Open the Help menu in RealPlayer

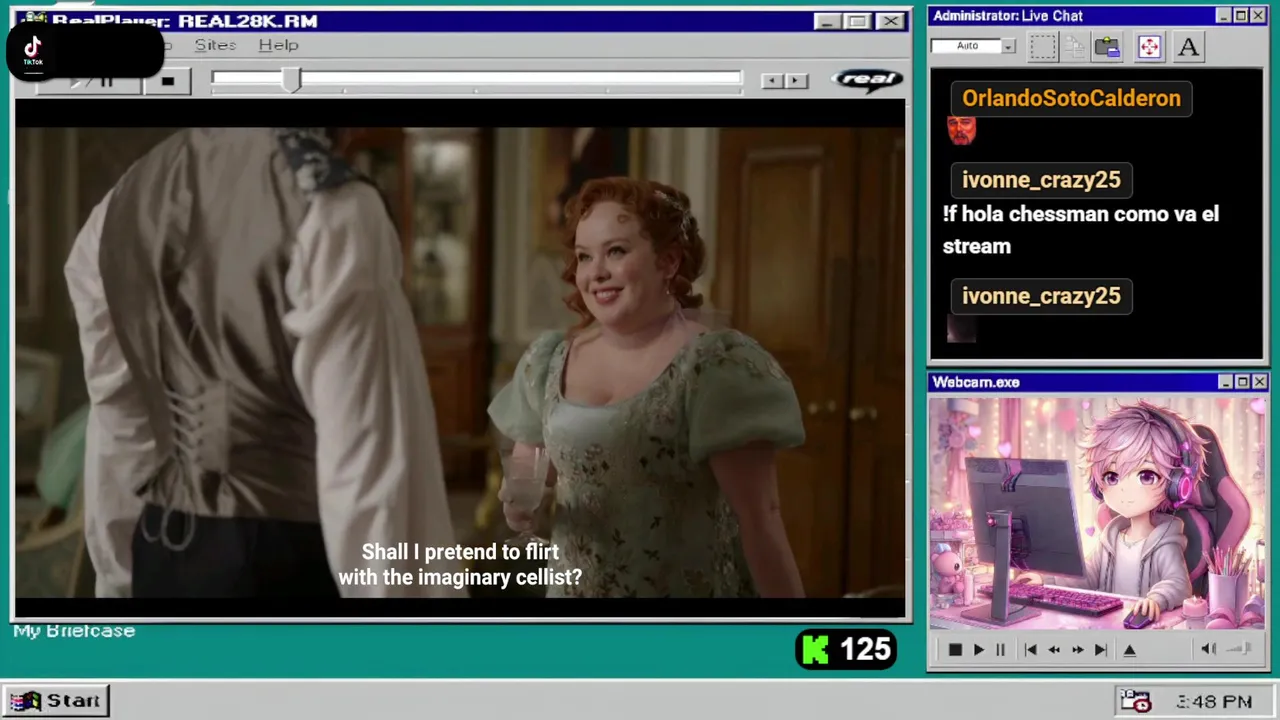[x=278, y=45]
